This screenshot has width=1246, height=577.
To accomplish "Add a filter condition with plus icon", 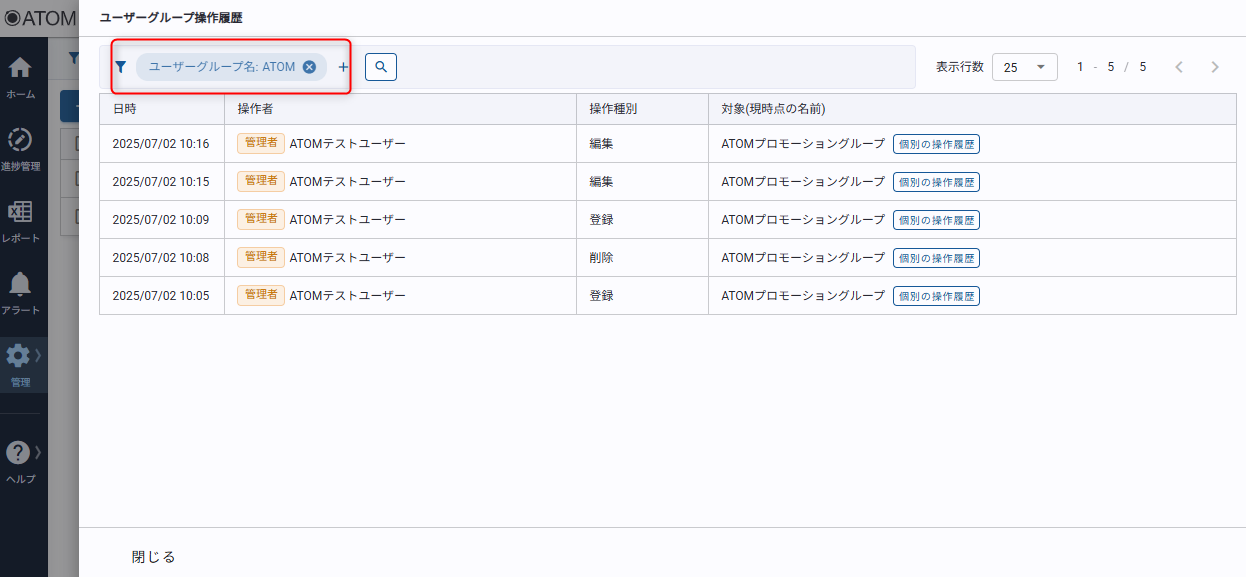I will tap(343, 67).
